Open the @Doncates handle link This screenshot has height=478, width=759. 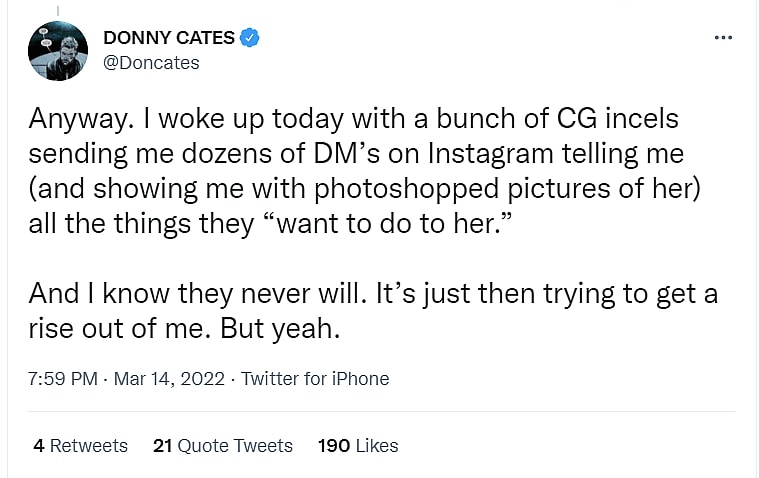click(x=151, y=62)
